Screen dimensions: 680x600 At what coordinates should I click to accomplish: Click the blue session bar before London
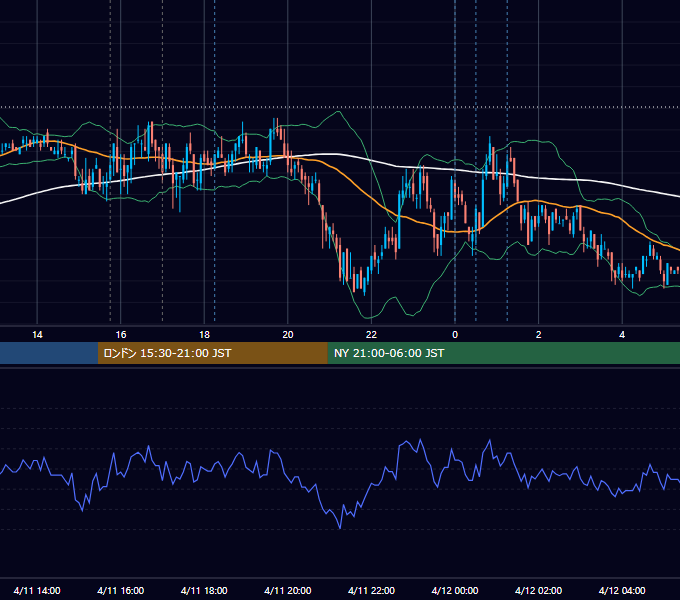click(49, 353)
